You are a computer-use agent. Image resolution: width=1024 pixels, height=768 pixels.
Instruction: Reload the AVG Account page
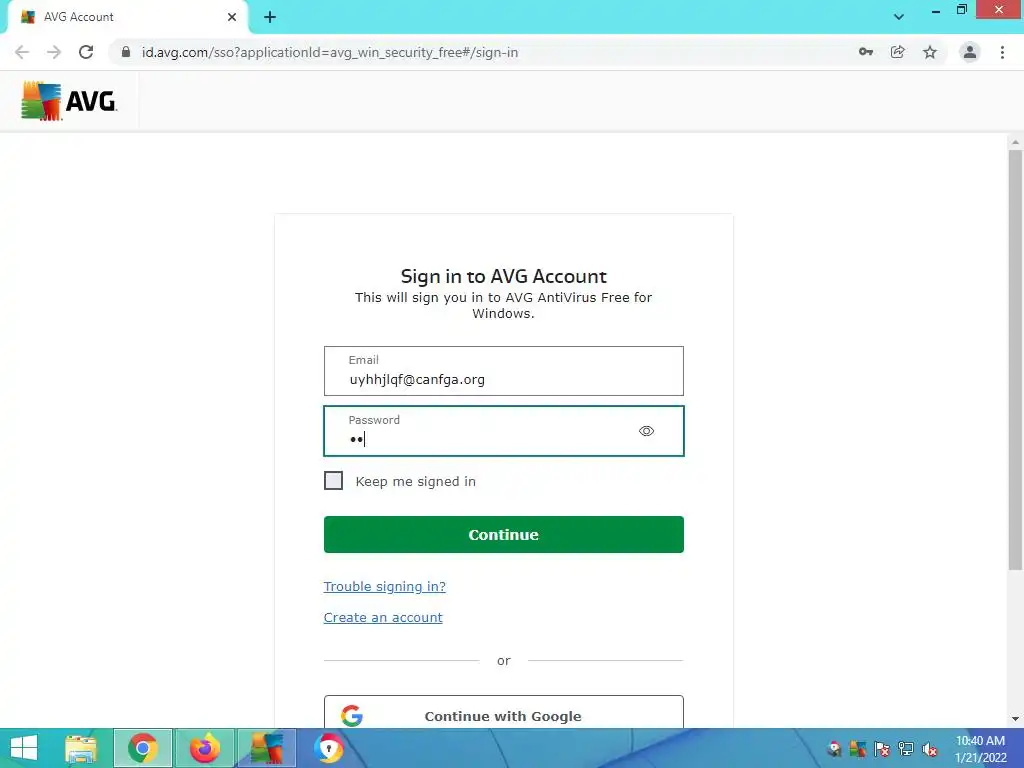pyautogui.click(x=86, y=52)
